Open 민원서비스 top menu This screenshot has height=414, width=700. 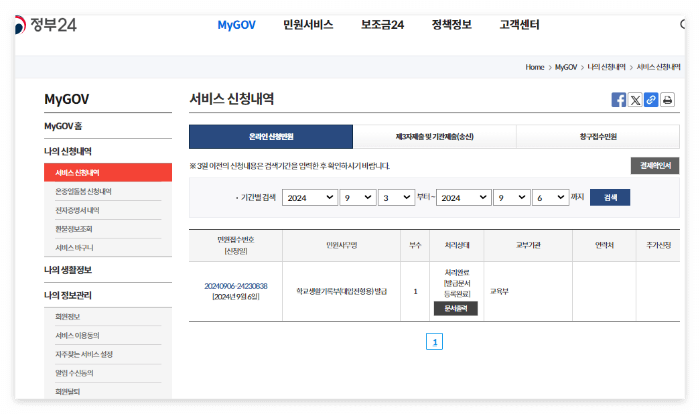(x=308, y=25)
